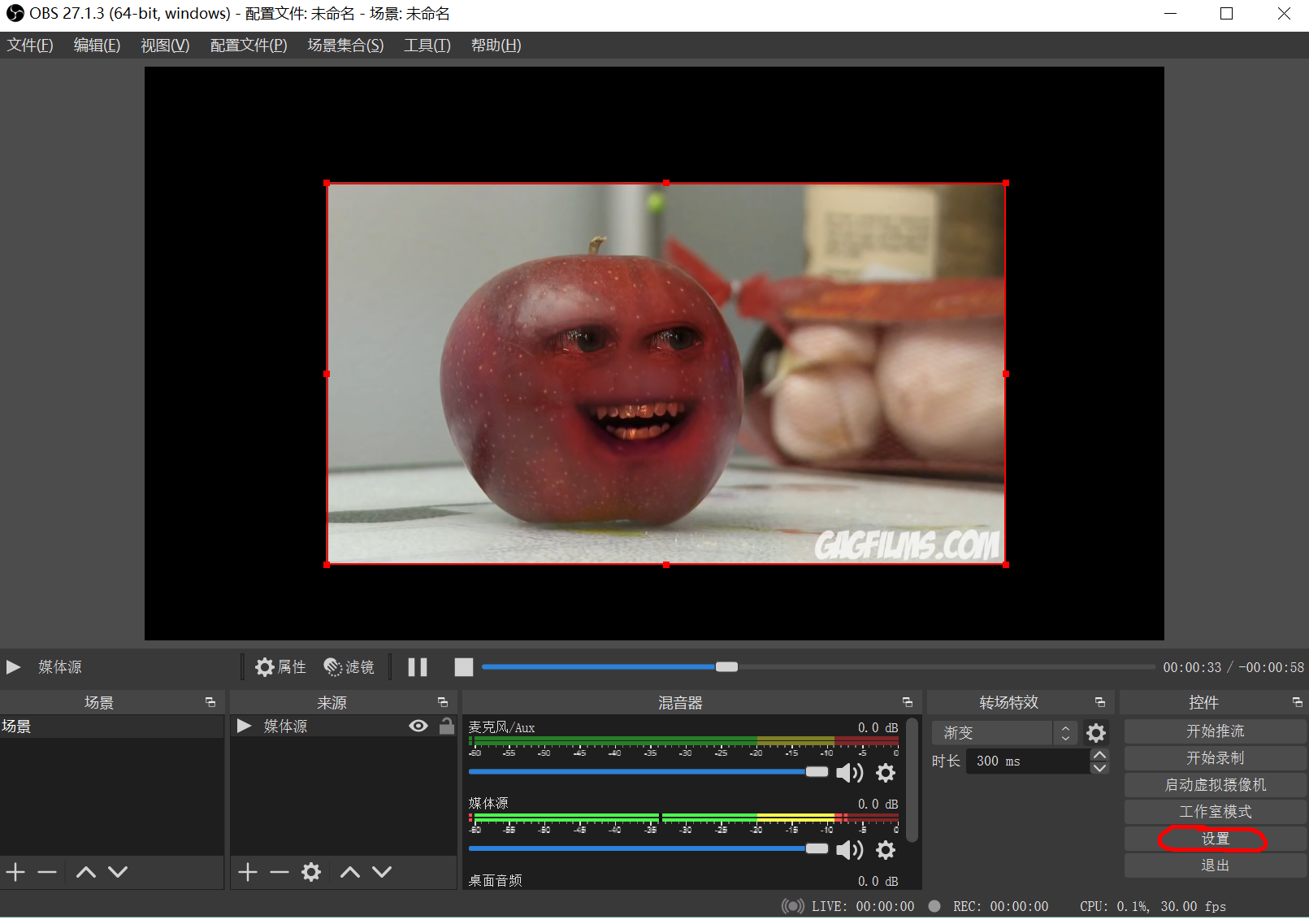Open the 渐变 transition dropdown
The height and width of the screenshot is (924, 1309).
point(1004,733)
